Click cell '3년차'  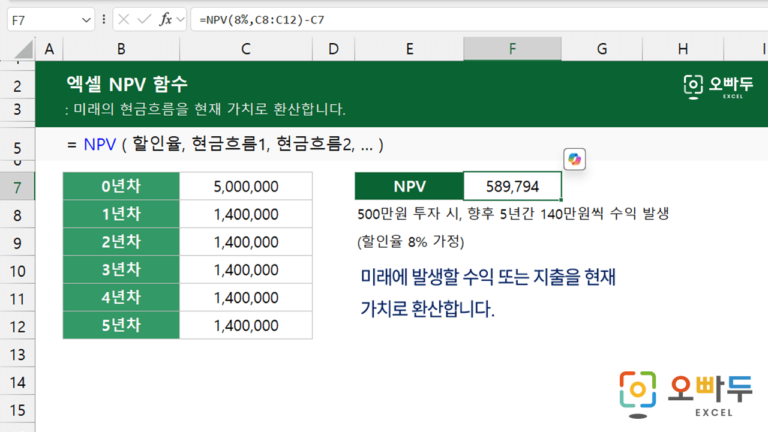pyautogui.click(x=121, y=270)
